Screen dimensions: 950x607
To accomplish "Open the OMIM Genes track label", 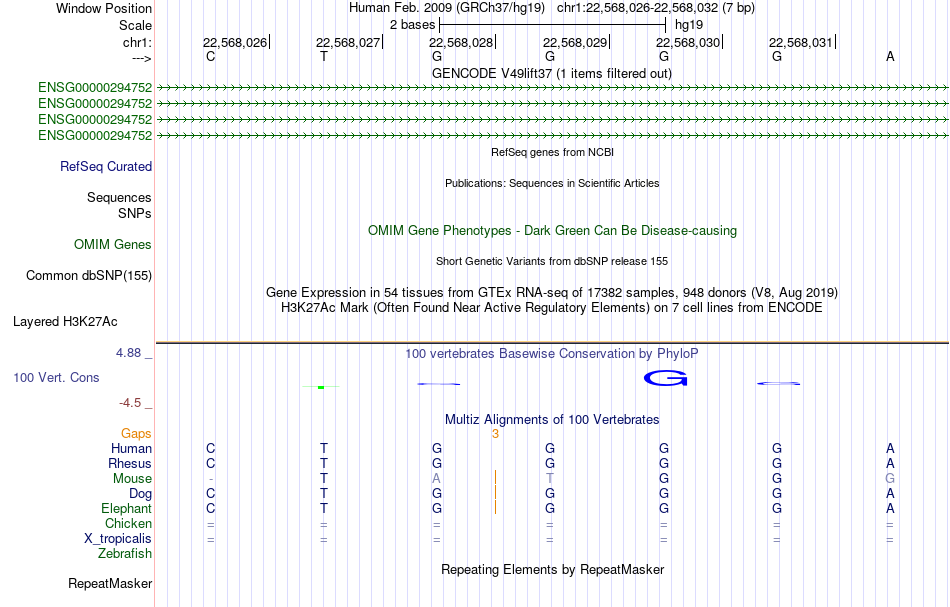I will (x=113, y=244).
